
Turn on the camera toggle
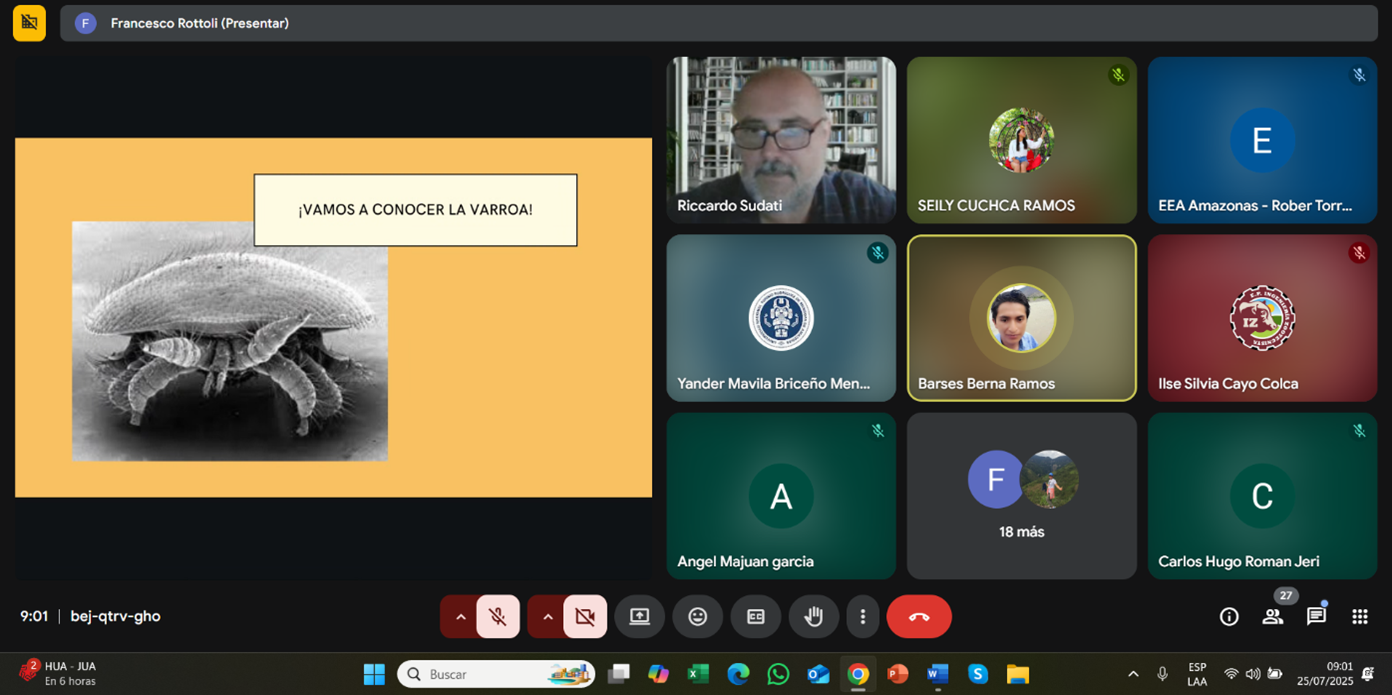tap(585, 617)
